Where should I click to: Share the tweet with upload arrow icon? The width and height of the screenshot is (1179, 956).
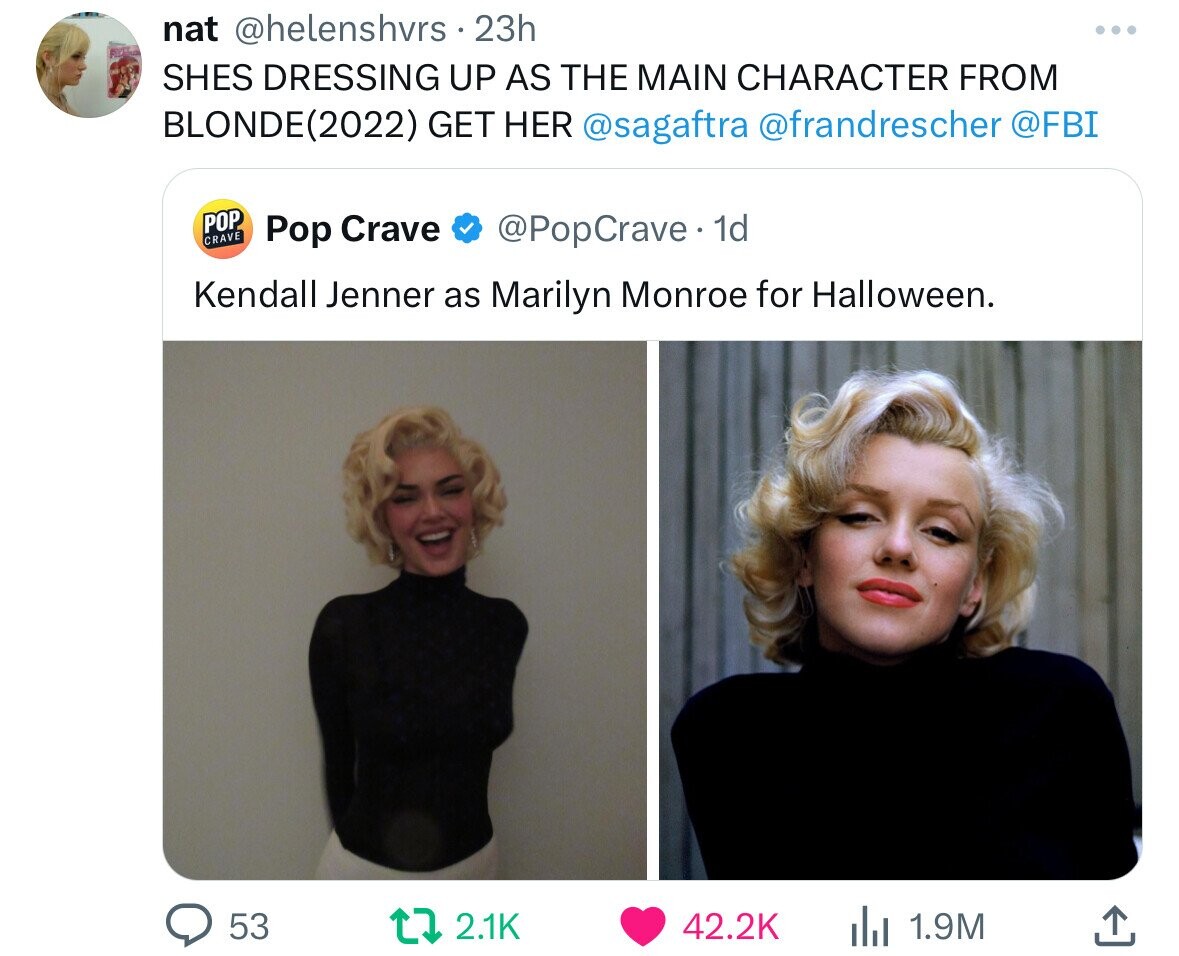click(x=1114, y=926)
